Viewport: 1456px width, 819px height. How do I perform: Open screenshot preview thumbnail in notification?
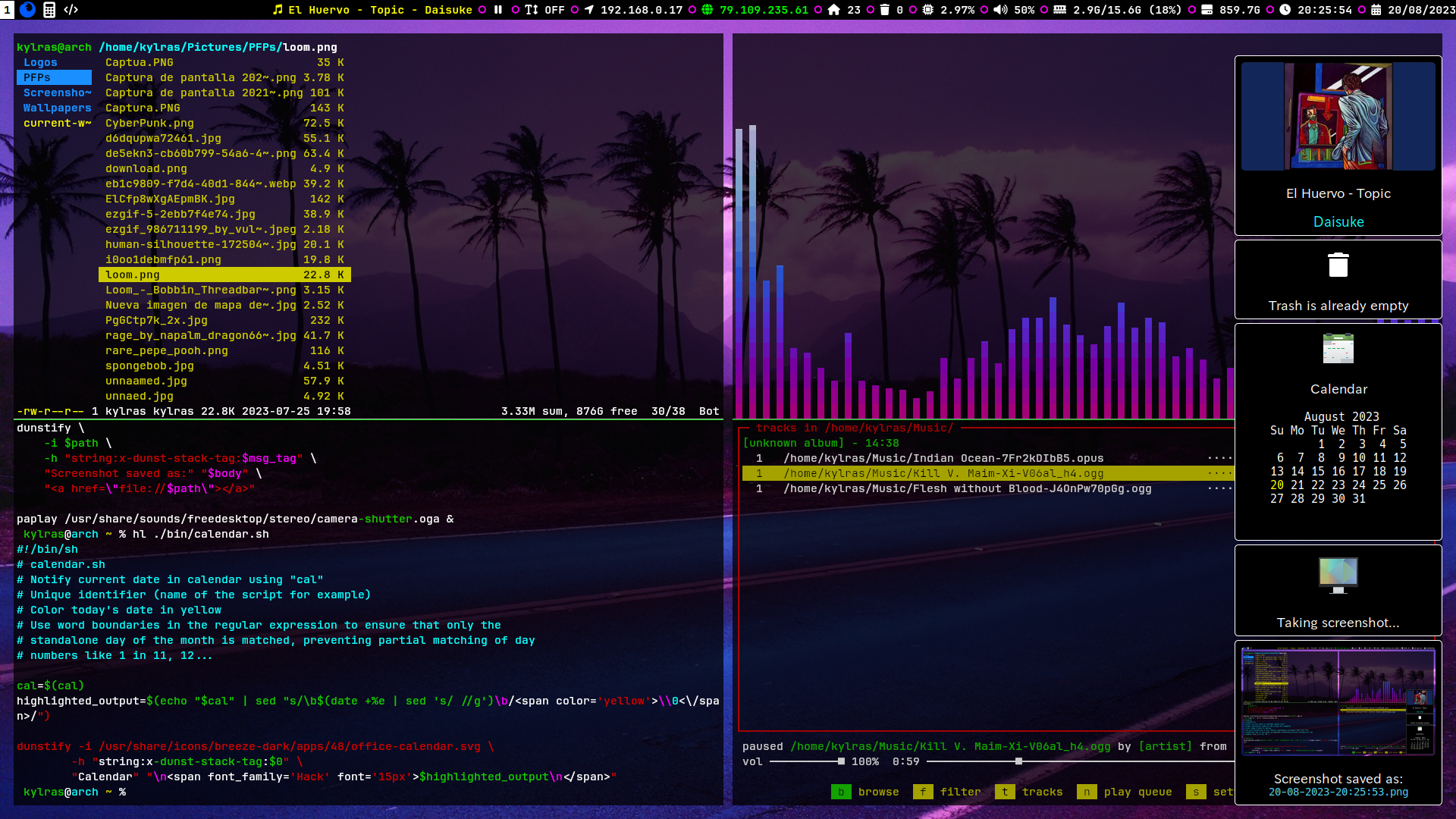1338,701
